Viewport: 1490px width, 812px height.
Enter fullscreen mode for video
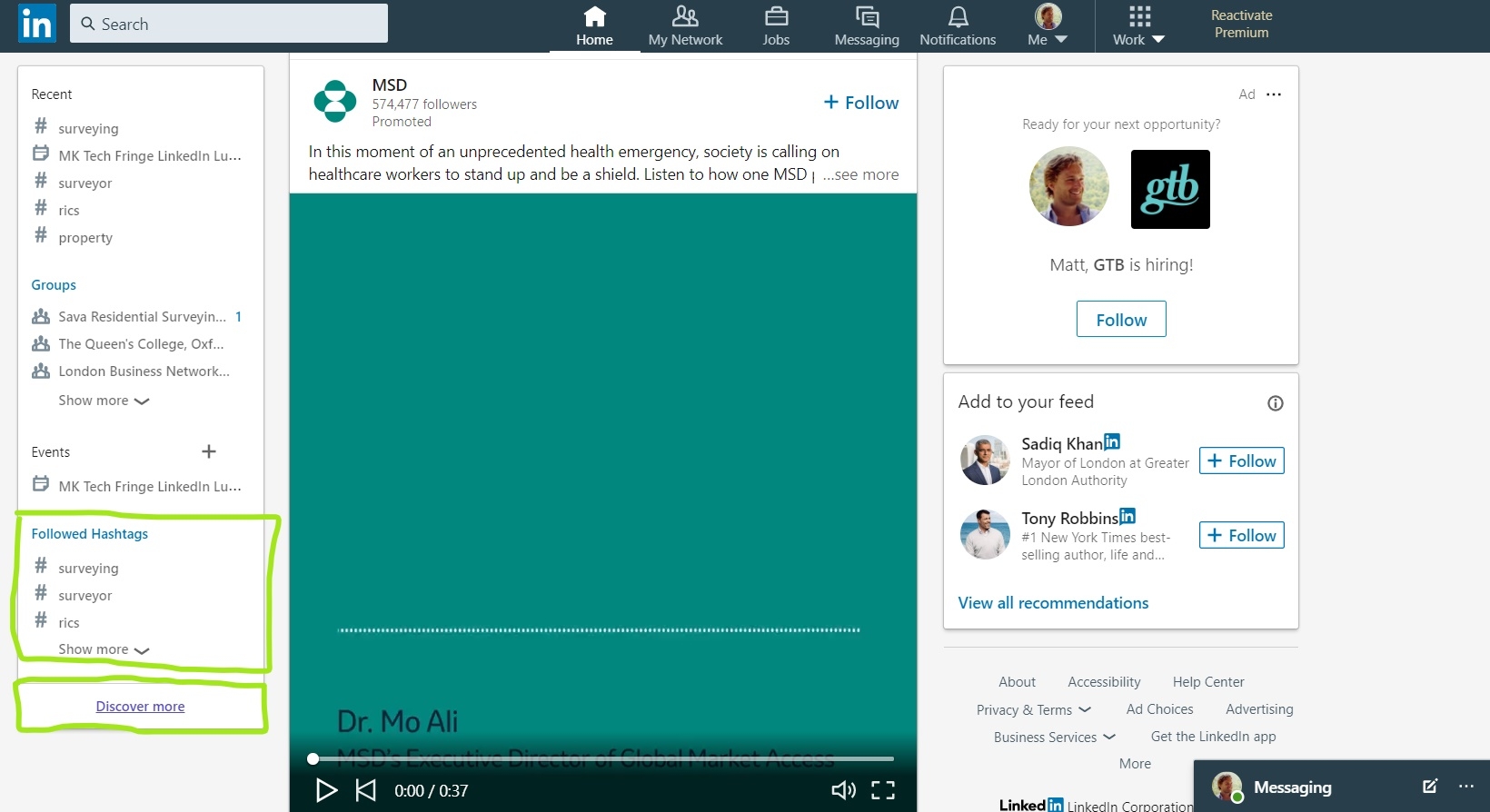pyautogui.click(x=883, y=790)
